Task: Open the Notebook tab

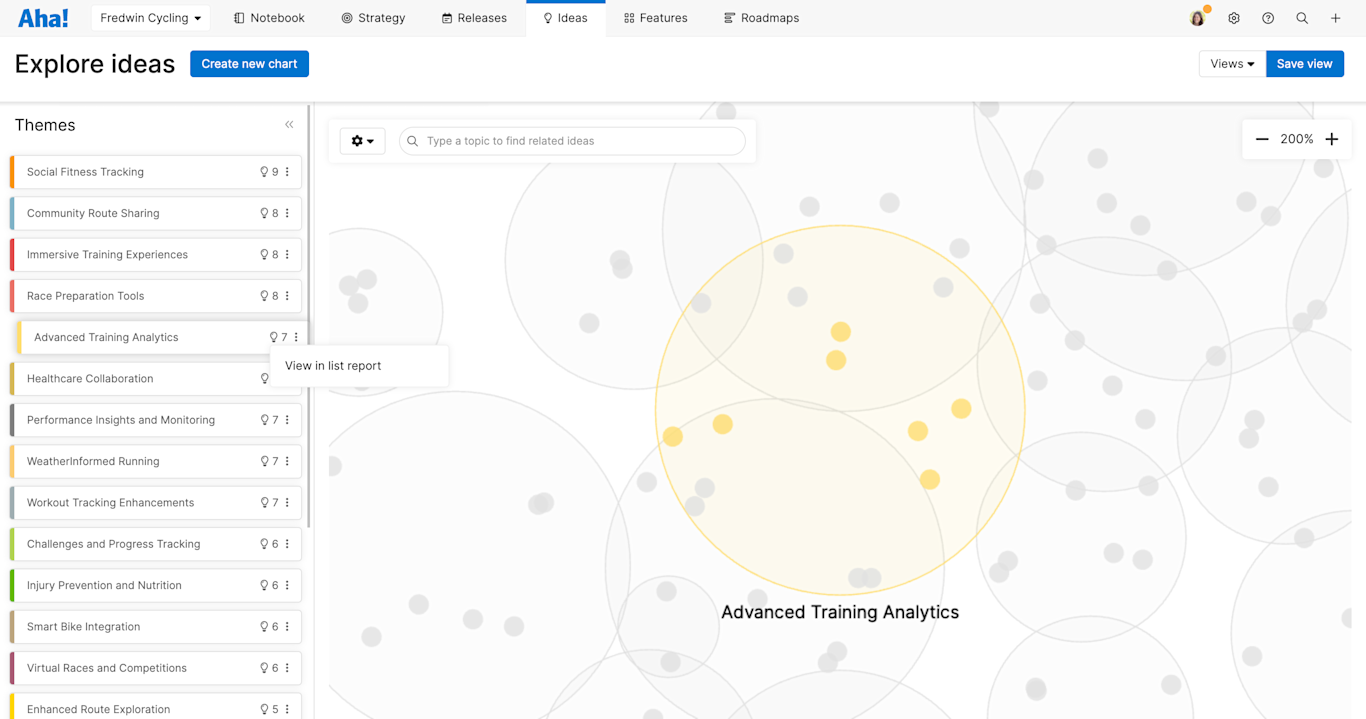Action: tap(269, 18)
